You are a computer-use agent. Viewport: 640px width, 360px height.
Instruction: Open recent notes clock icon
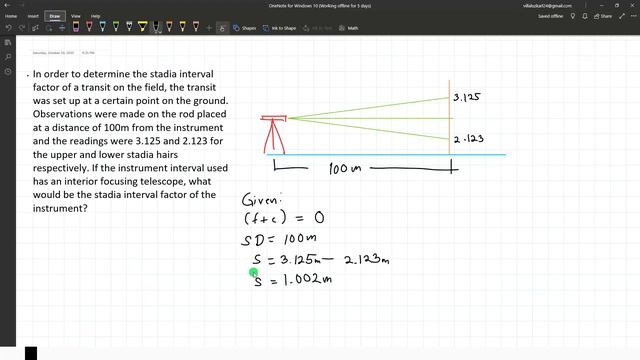pyautogui.click(x=8, y=71)
